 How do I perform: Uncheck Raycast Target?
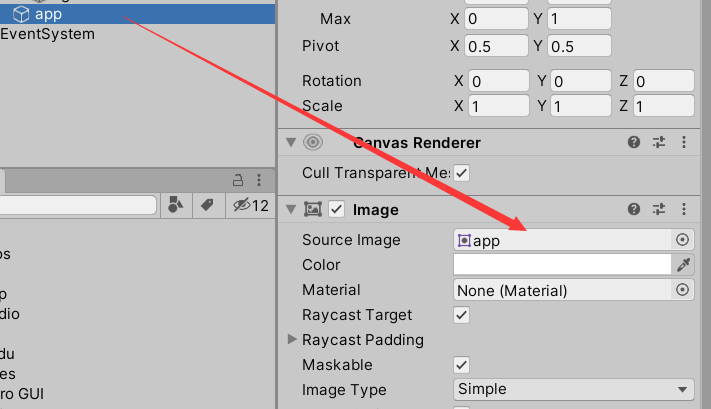461,315
